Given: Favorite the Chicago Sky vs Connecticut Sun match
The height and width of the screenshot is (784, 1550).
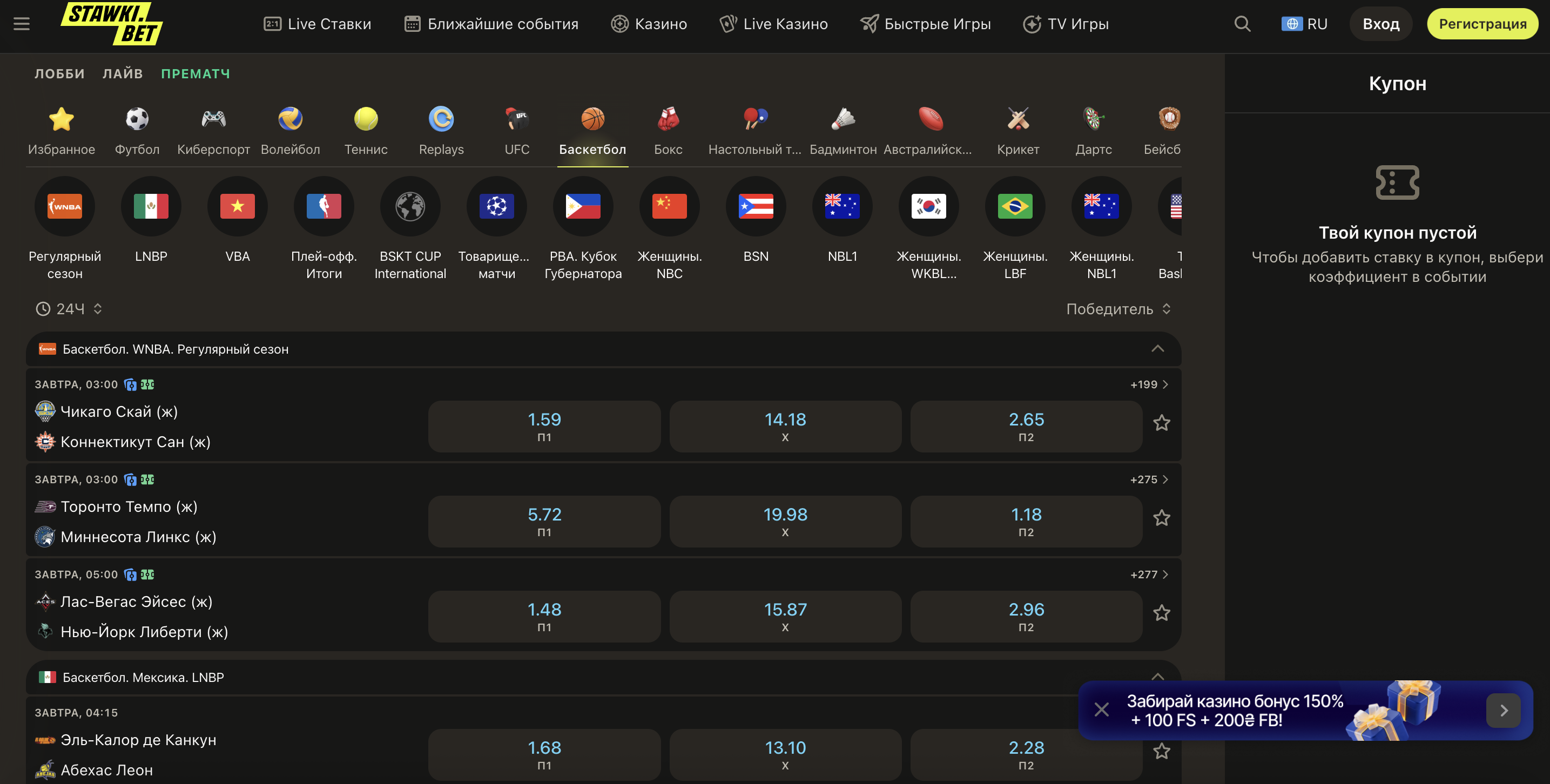Looking at the screenshot, I should tap(1161, 423).
